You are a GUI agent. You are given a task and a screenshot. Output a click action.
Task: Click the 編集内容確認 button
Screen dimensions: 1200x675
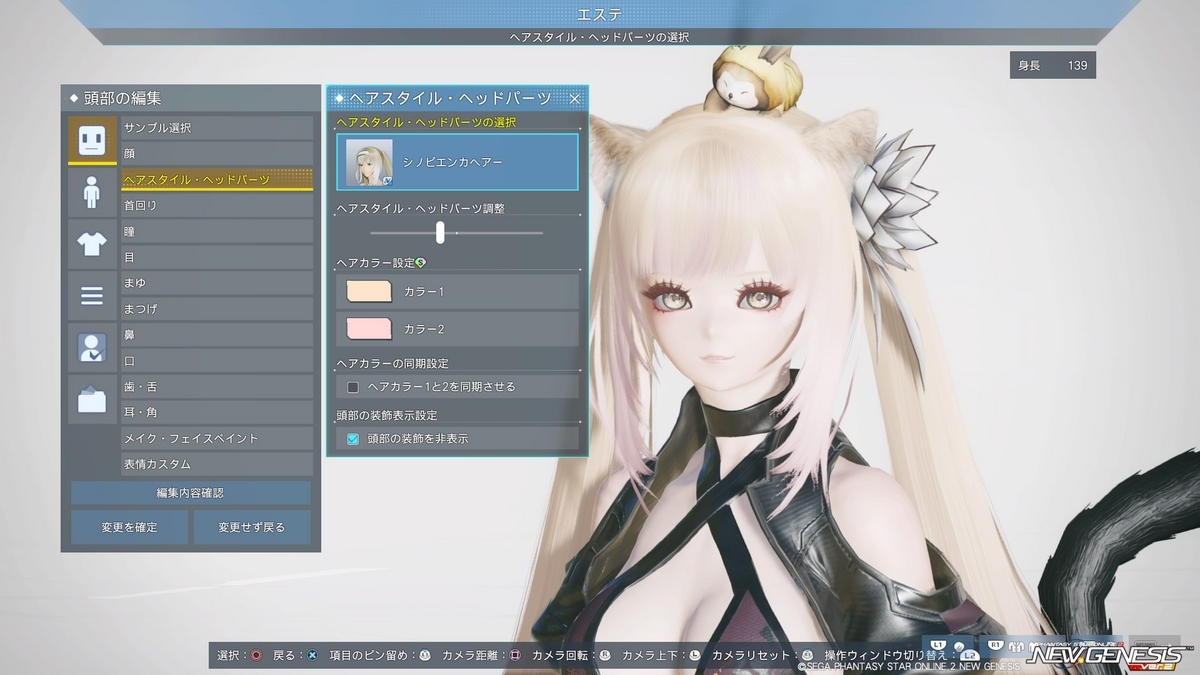[x=190, y=493]
